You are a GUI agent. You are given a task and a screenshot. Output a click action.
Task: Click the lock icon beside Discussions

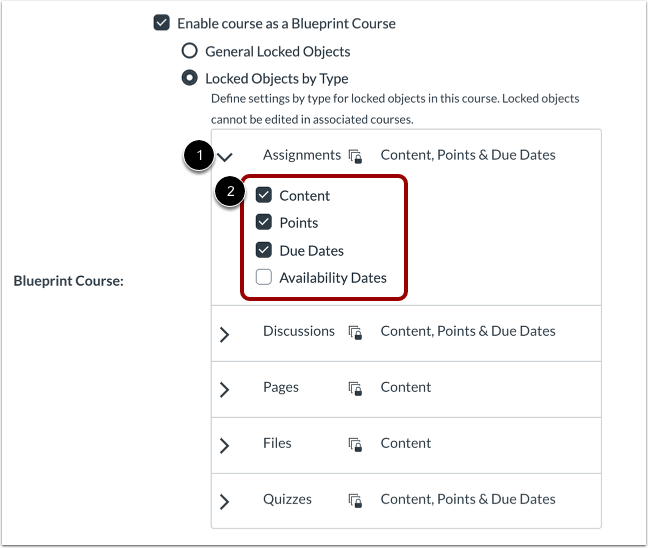point(355,333)
